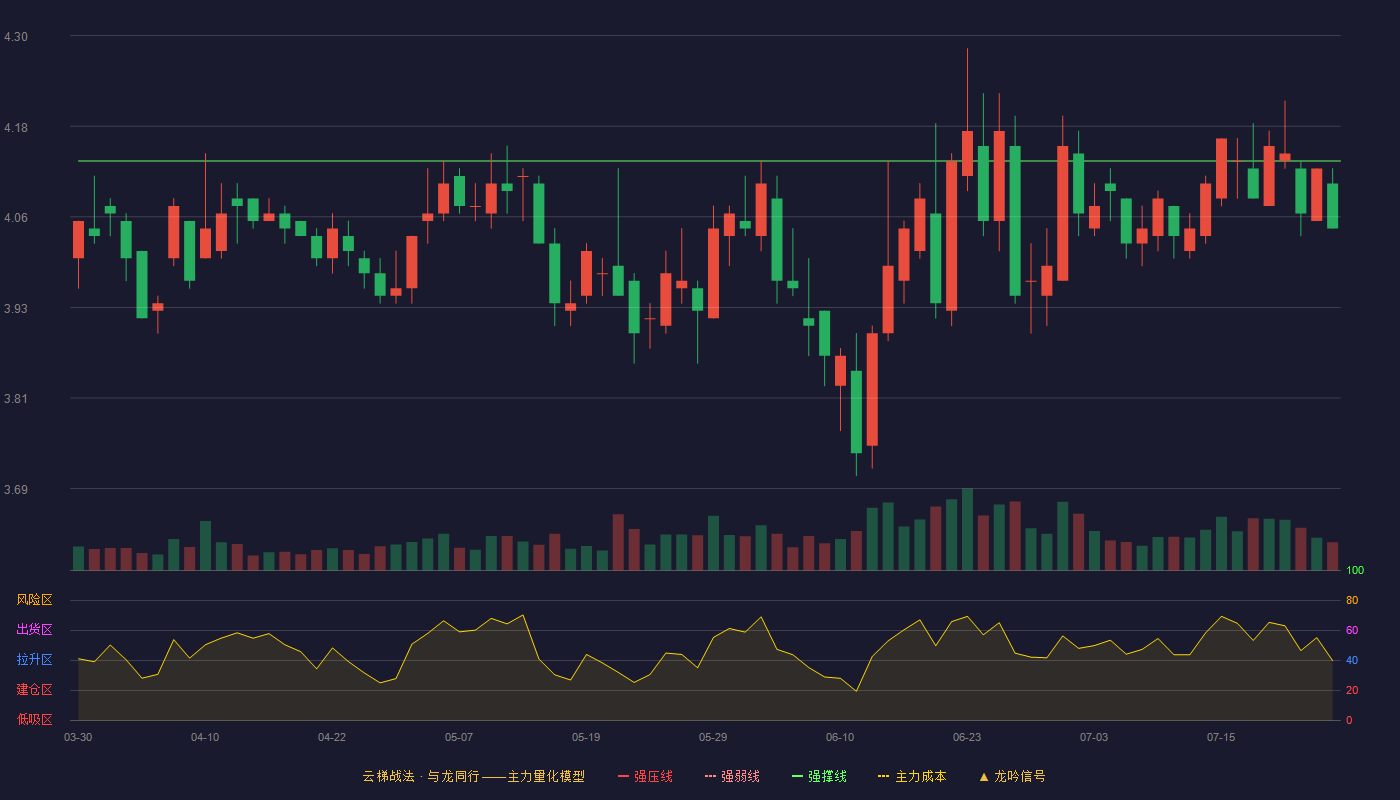The image size is (1400, 800).
Task: Click the 04-10 date label
Action: (x=205, y=737)
